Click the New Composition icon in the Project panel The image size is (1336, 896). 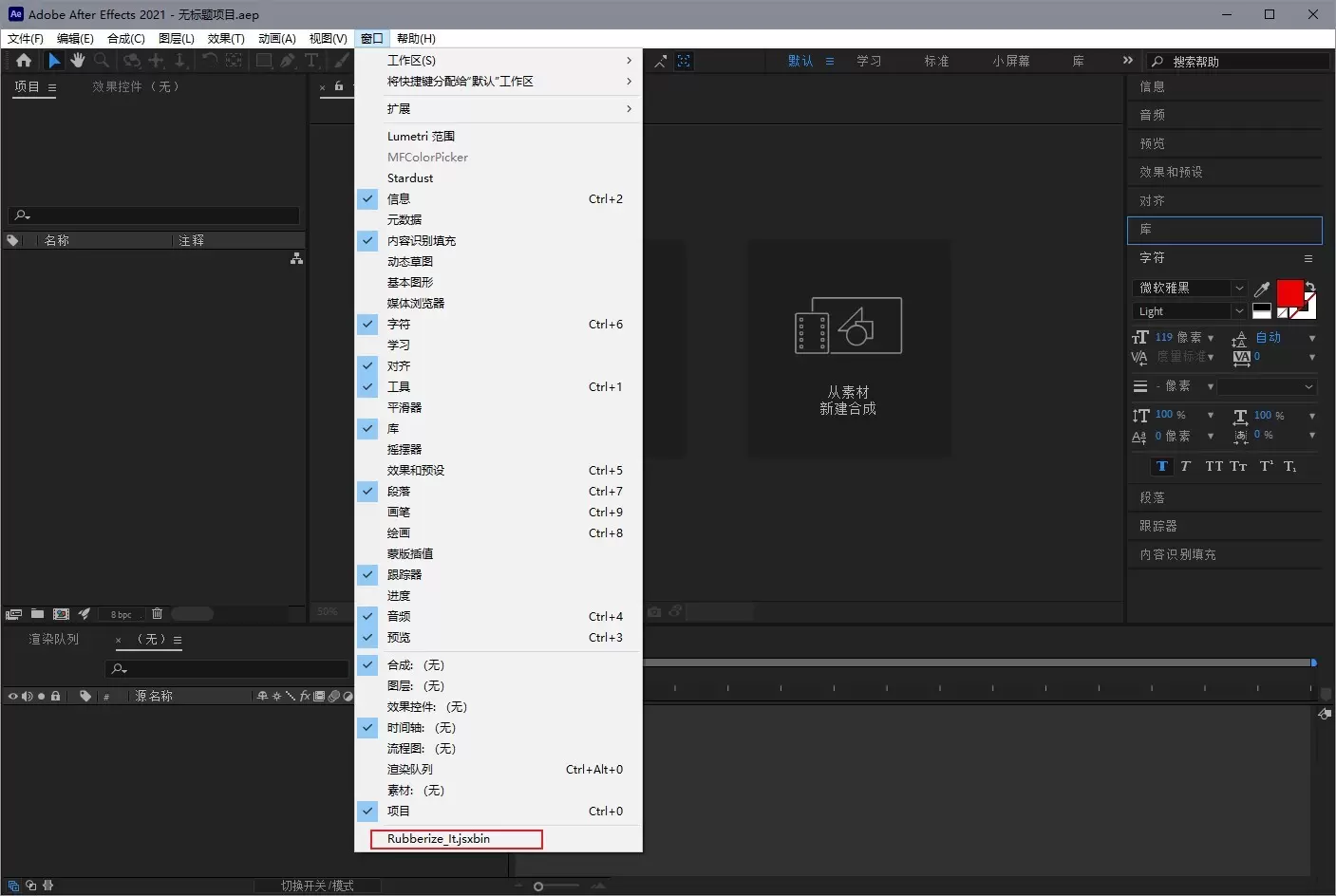[x=62, y=614]
